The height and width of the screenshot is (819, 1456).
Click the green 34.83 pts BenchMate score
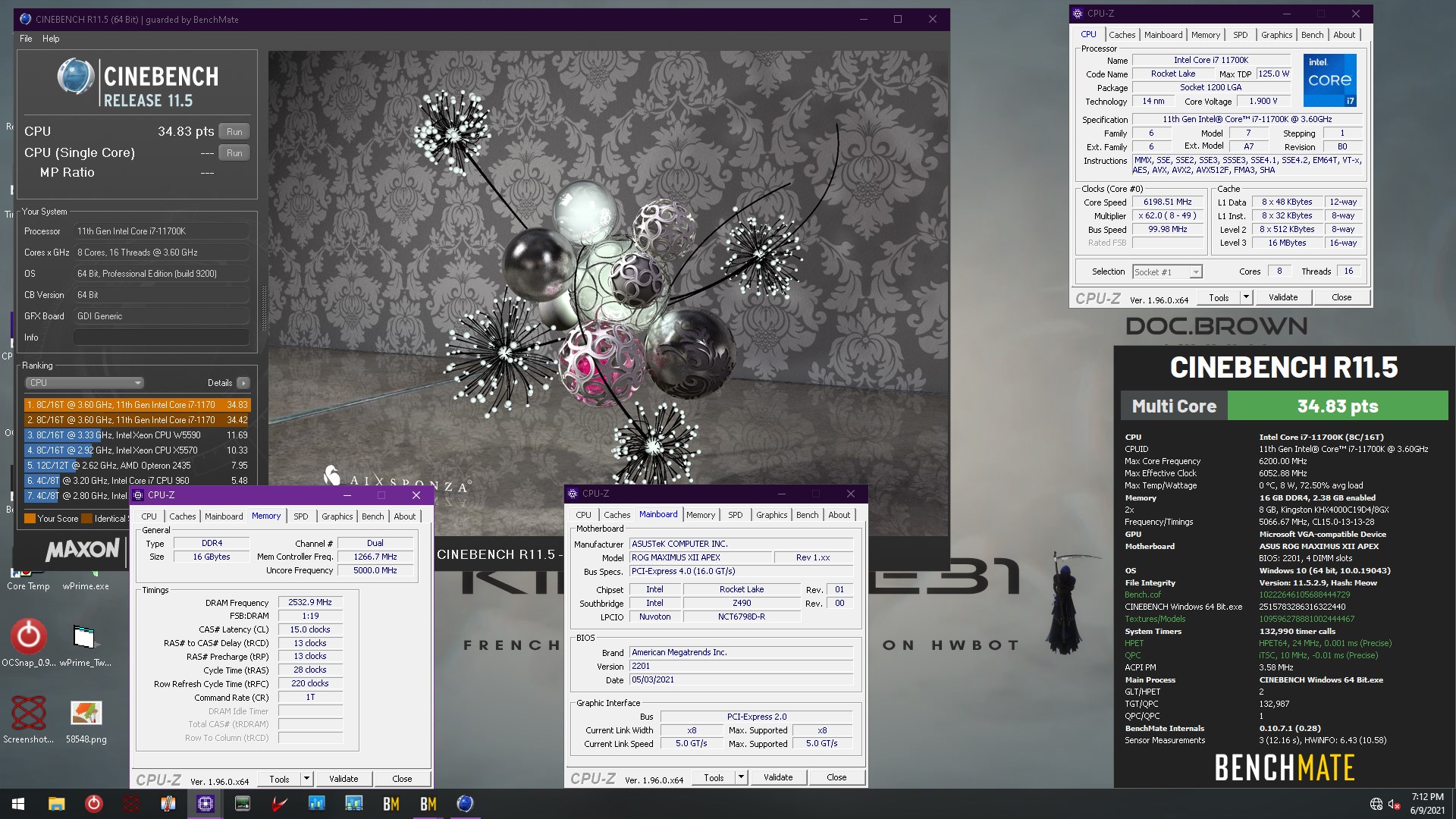(x=1337, y=406)
